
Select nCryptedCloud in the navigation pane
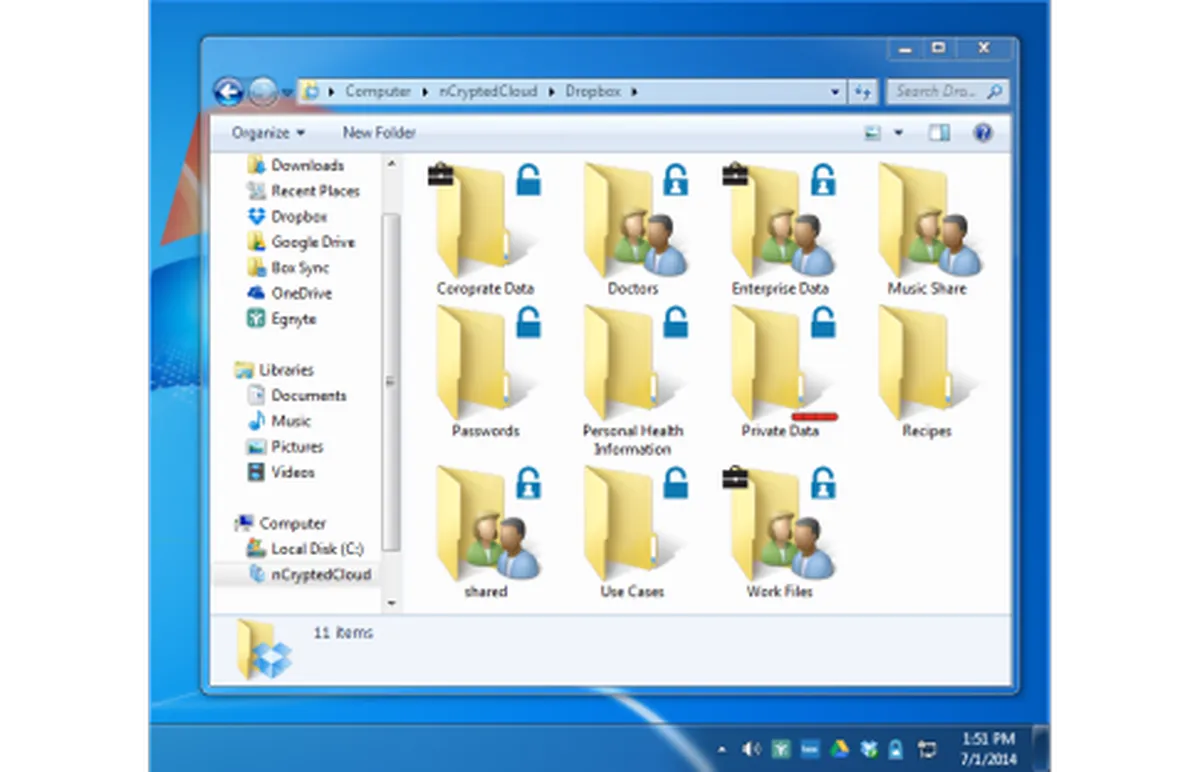pyautogui.click(x=320, y=575)
